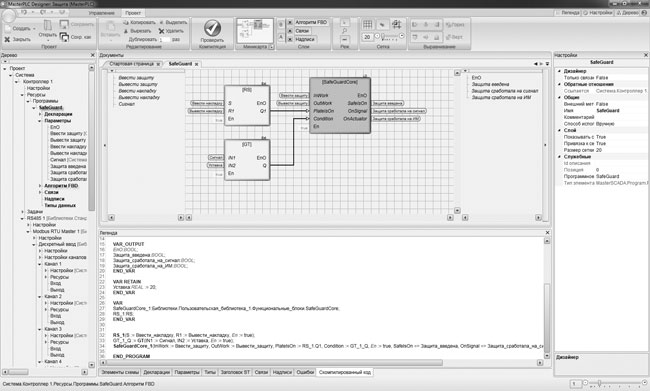The width and height of the screenshot is (650, 391).
Task: Click Копировать in the editing group
Action: point(139,22)
